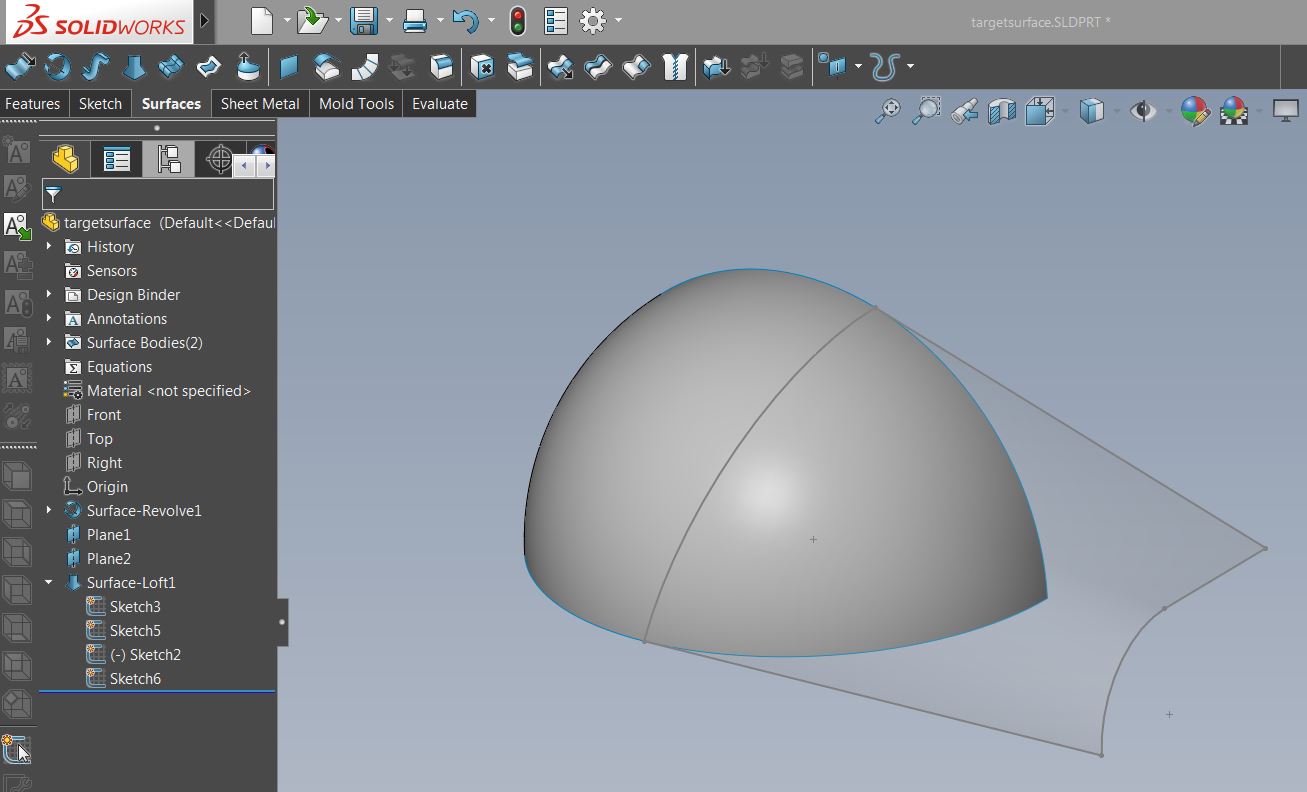The height and width of the screenshot is (792, 1307).
Task: Open dropdown arrow next to Options gear
Action: click(618, 20)
